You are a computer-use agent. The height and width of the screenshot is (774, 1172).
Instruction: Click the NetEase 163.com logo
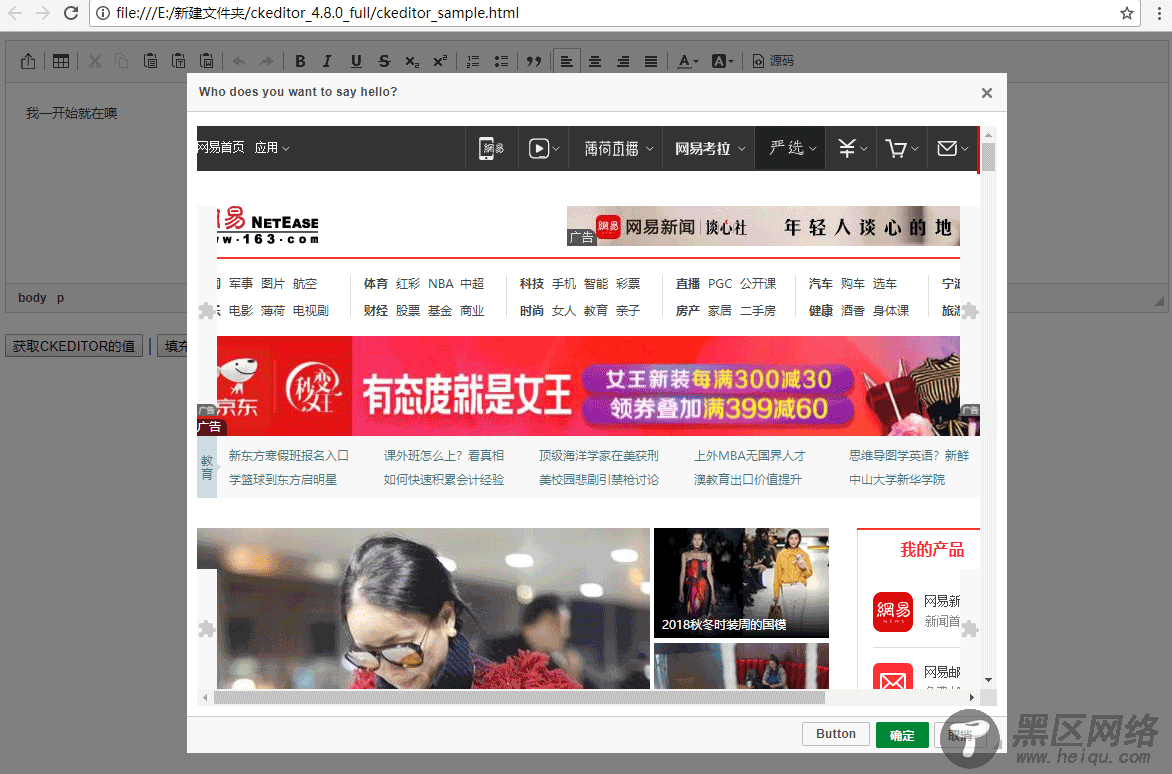click(268, 226)
